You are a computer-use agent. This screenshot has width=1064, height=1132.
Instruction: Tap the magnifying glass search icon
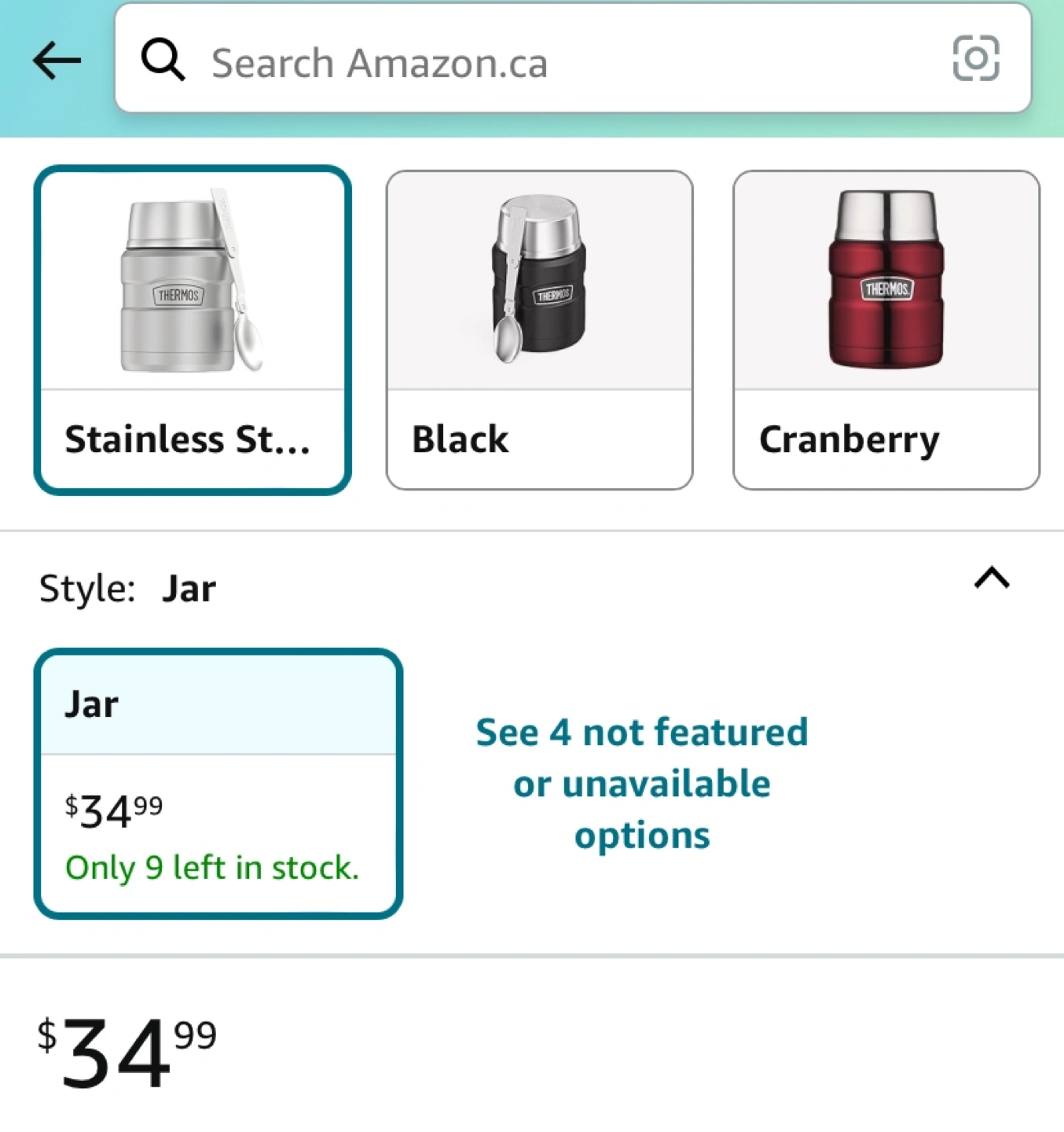(163, 60)
